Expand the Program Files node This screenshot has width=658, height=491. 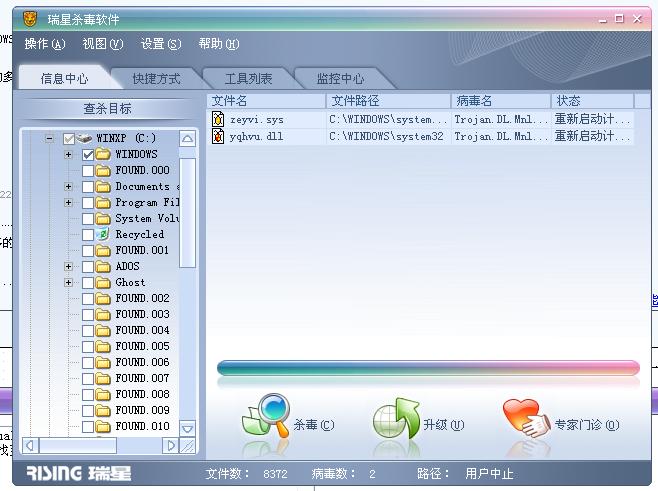(68, 202)
